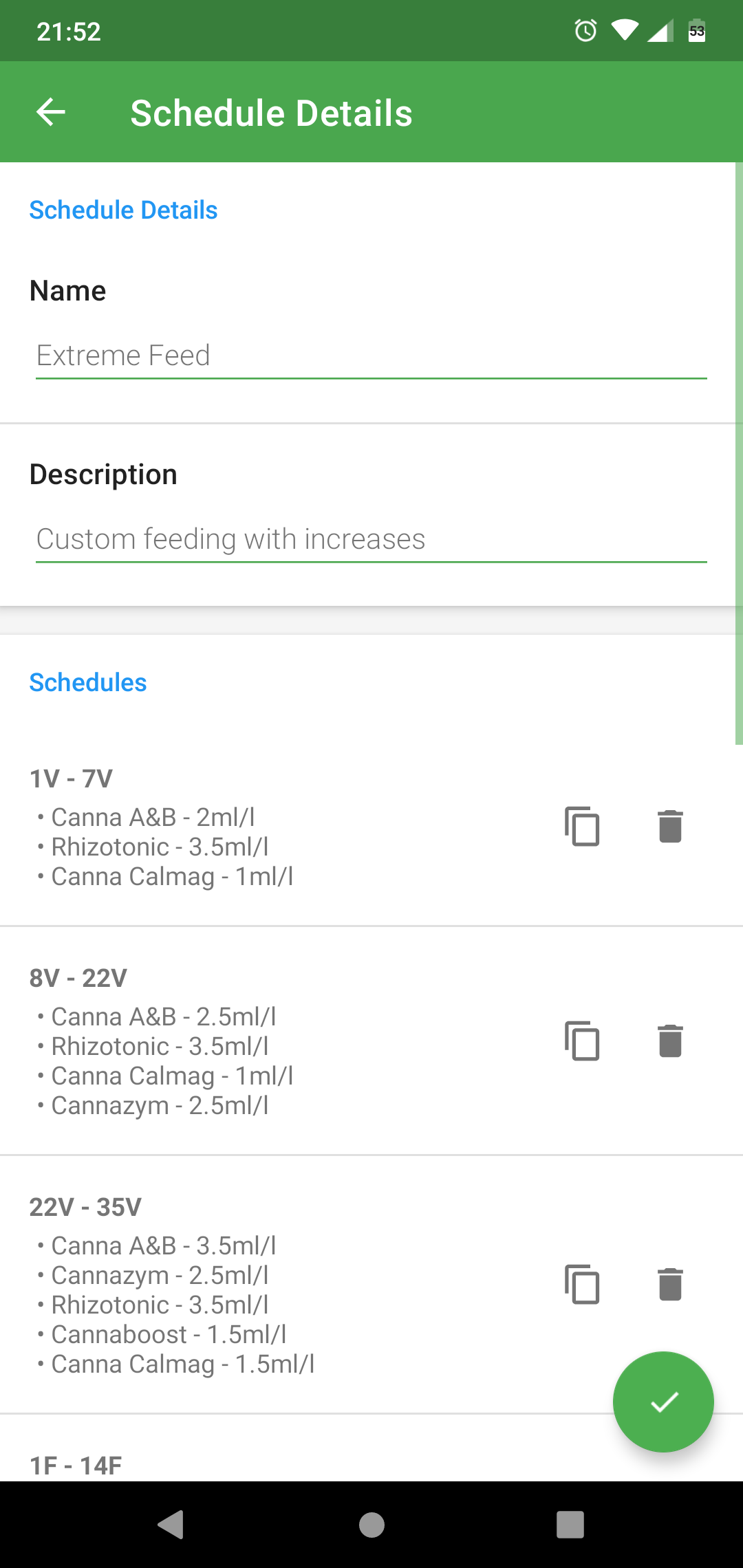Open the 22V - 35V schedule entry
Screen dimensions: 743x1568
click(x=275, y=1284)
